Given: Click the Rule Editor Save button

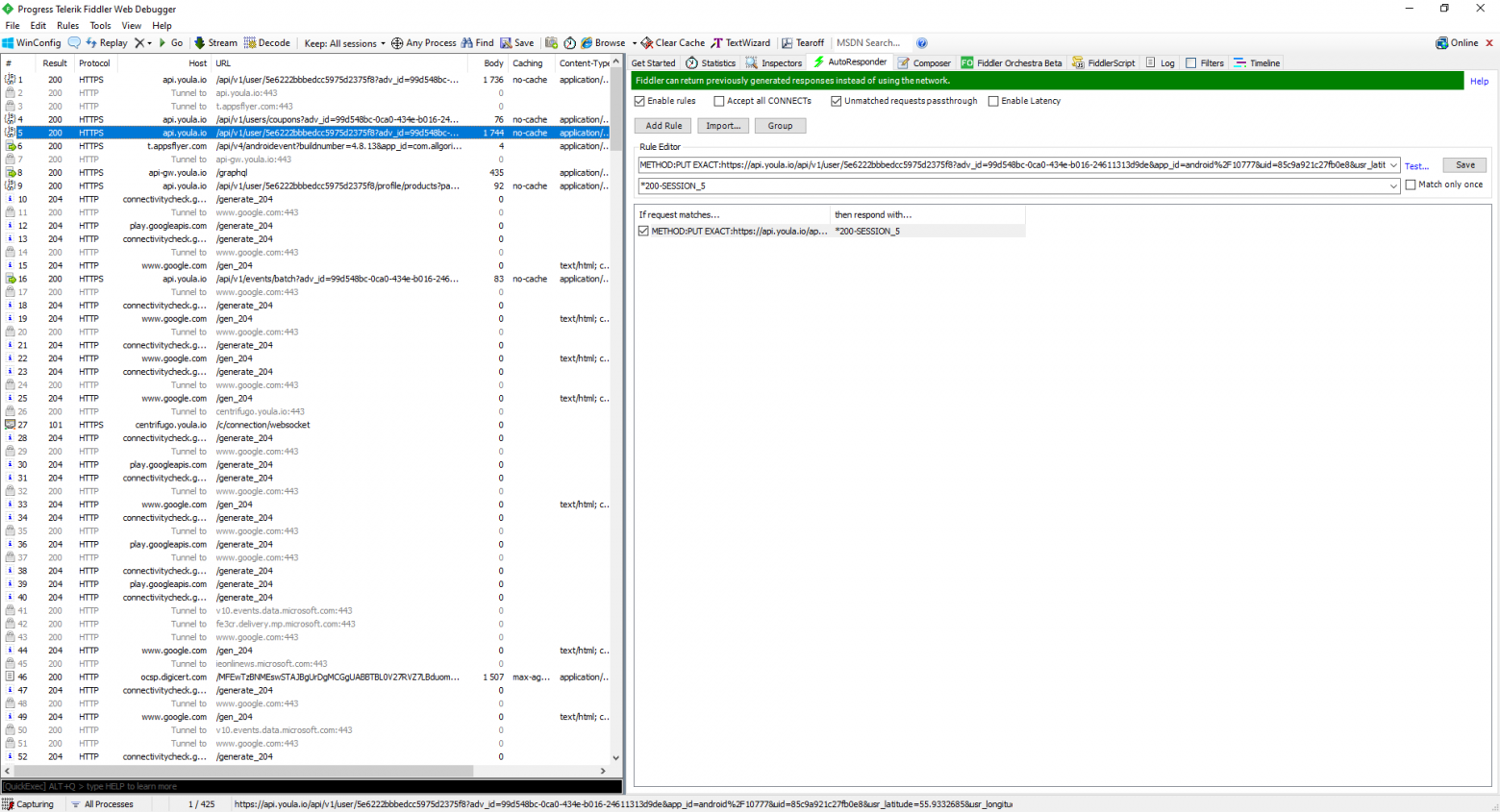Looking at the screenshot, I should pyautogui.click(x=1464, y=165).
